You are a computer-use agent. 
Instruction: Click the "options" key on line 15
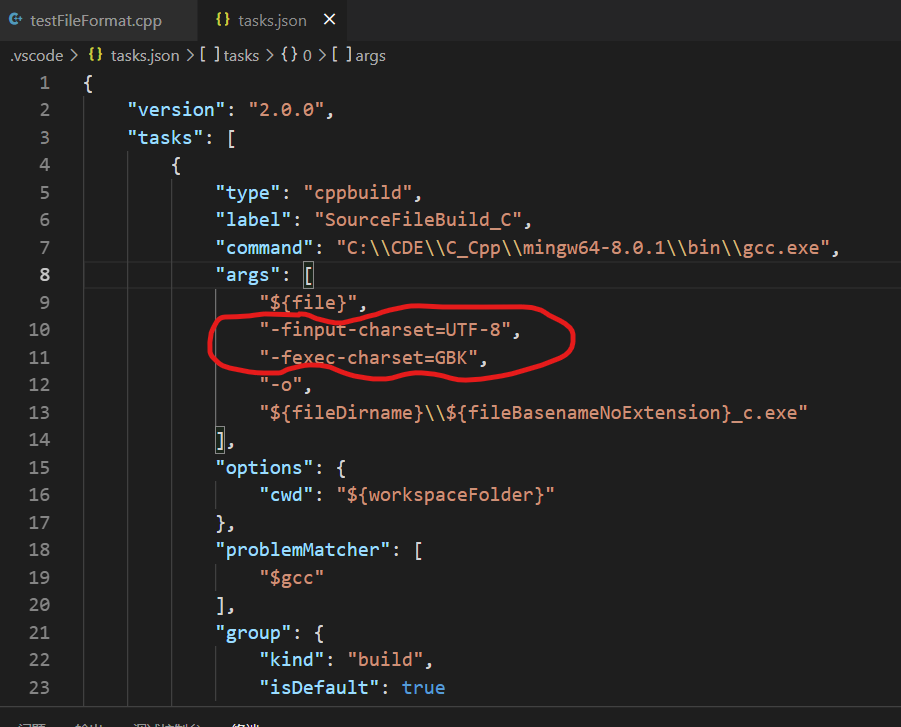tap(264, 468)
